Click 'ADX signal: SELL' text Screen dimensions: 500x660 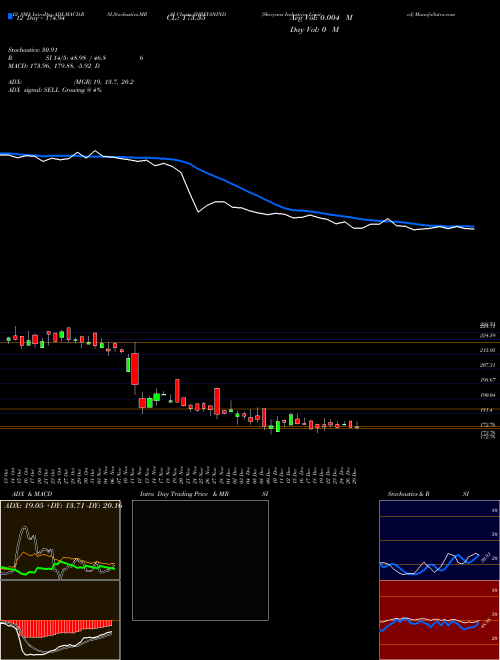pyautogui.click(x=34, y=90)
